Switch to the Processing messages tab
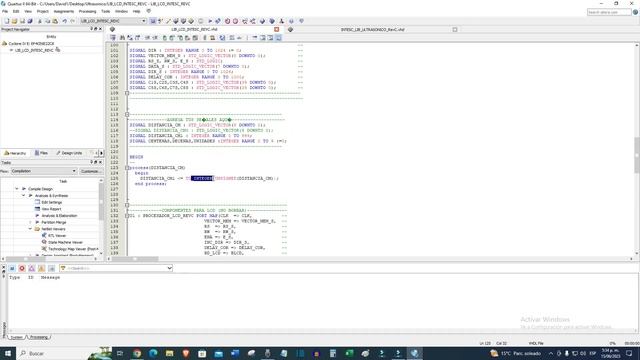Screen dimensions: 640x360 point(39,337)
